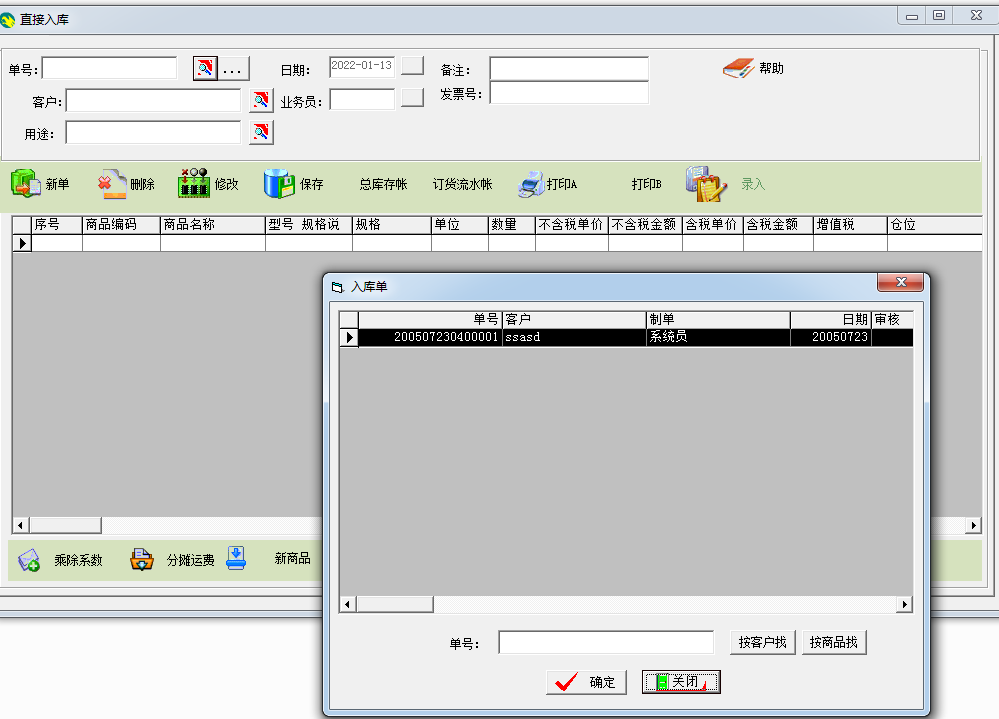The height and width of the screenshot is (719, 999).
Task: Click 打印B in the toolbar
Action: pyautogui.click(x=646, y=184)
